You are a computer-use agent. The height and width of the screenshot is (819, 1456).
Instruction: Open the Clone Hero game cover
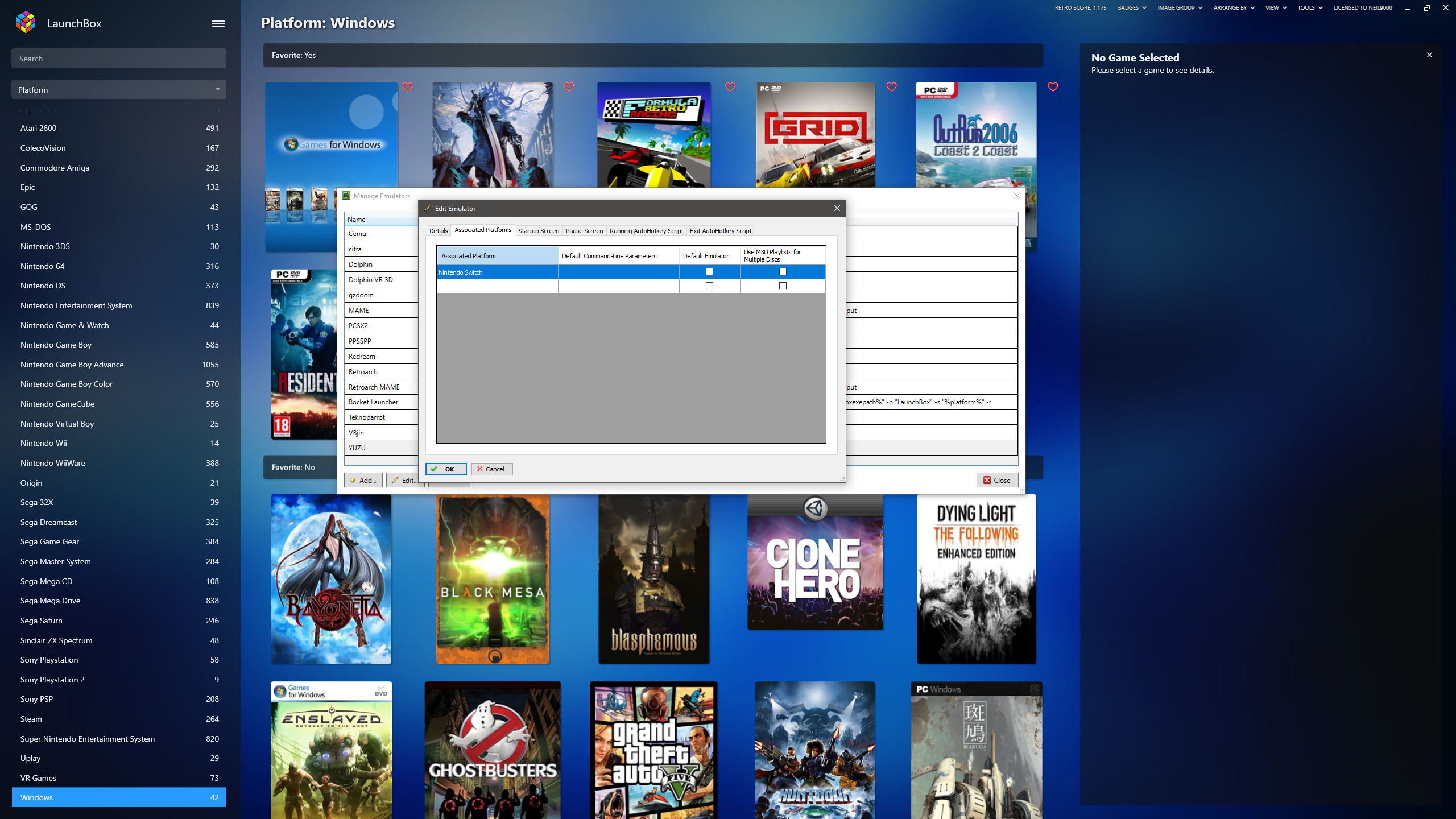pos(815,562)
